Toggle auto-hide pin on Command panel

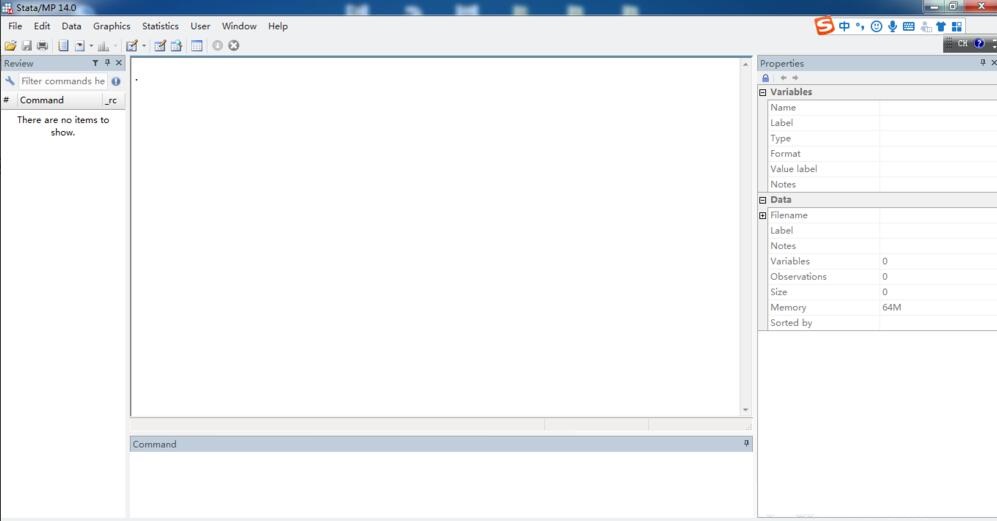tap(746, 443)
